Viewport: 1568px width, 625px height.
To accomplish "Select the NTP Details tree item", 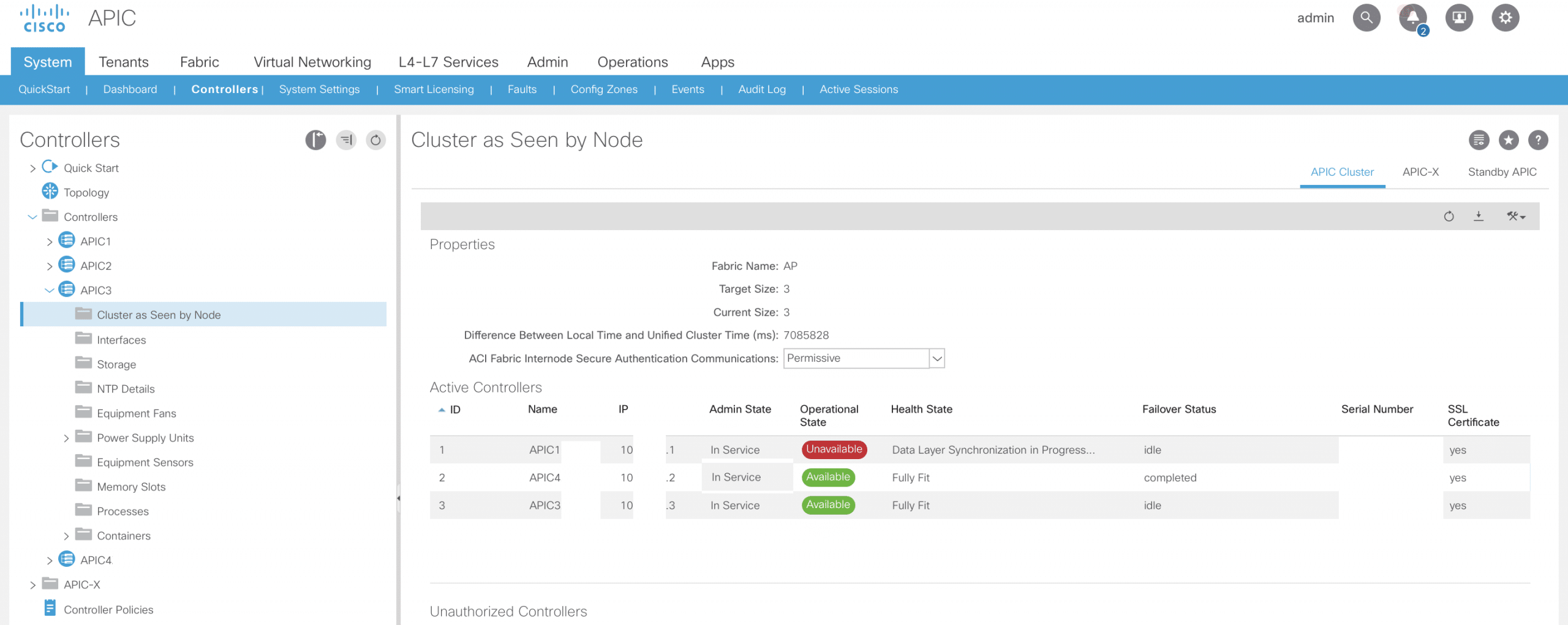I will point(126,389).
